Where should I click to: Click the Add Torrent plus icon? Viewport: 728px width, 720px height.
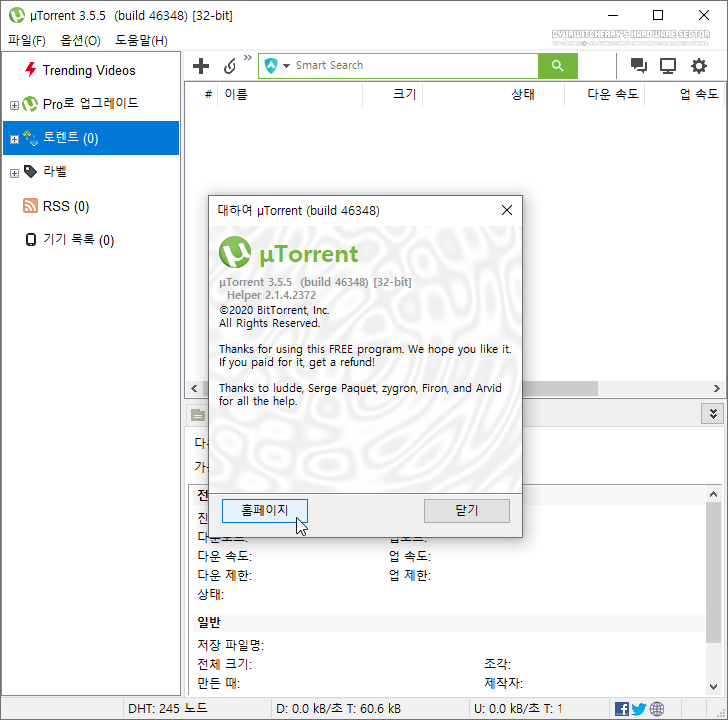201,66
